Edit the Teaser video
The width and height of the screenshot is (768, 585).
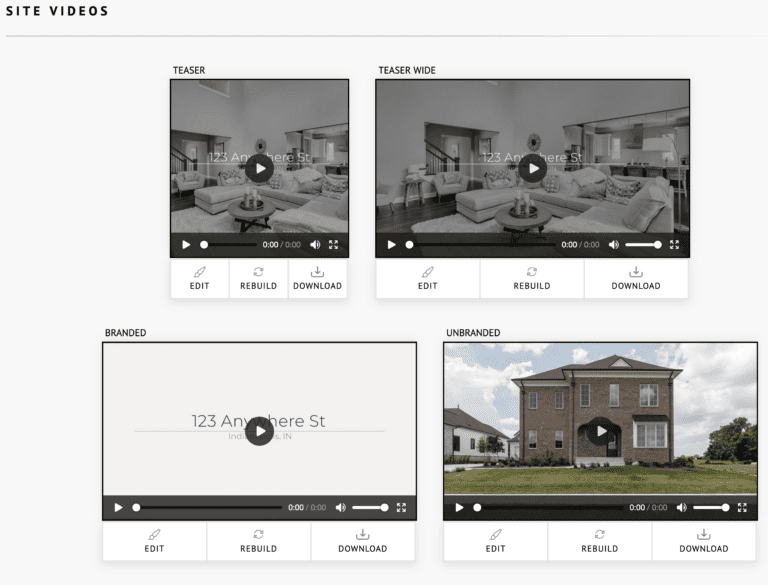(x=200, y=278)
